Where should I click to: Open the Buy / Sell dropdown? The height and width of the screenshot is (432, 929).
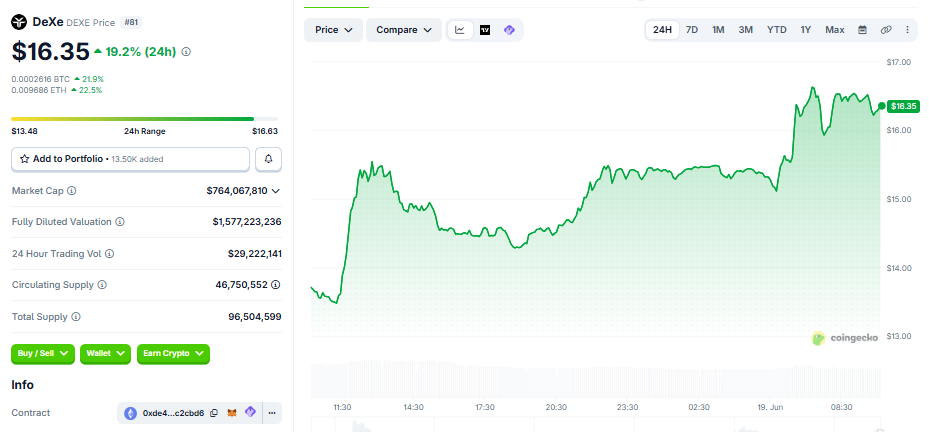coord(43,353)
